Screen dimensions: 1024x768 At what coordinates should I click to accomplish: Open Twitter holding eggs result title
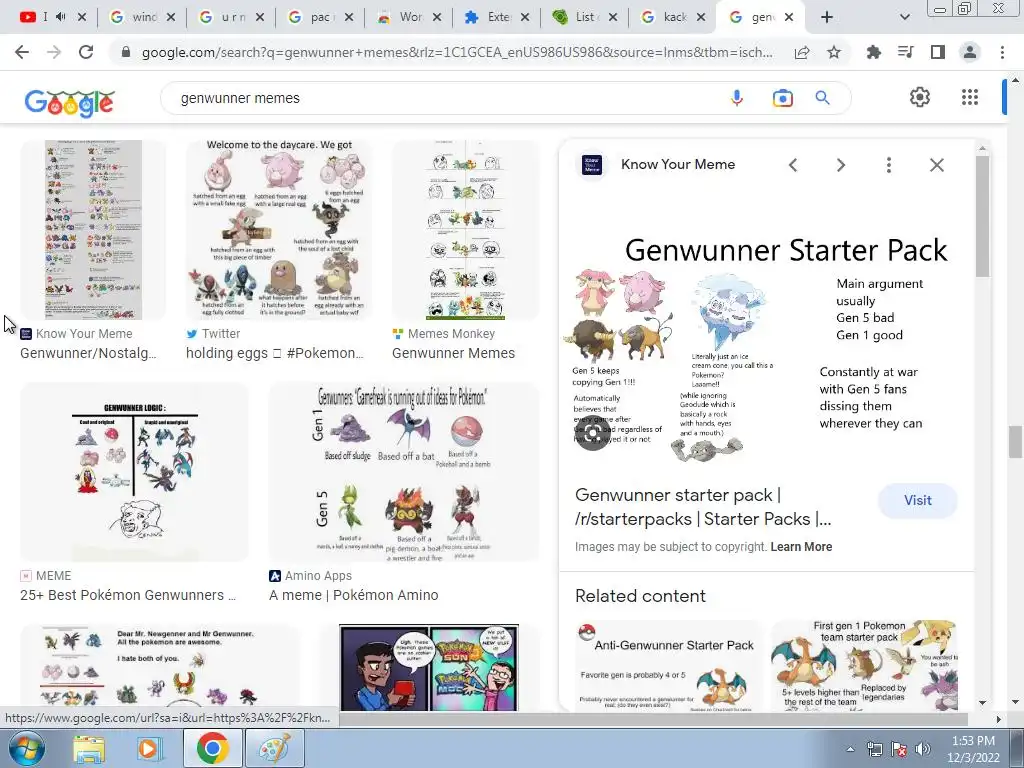tap(274, 353)
